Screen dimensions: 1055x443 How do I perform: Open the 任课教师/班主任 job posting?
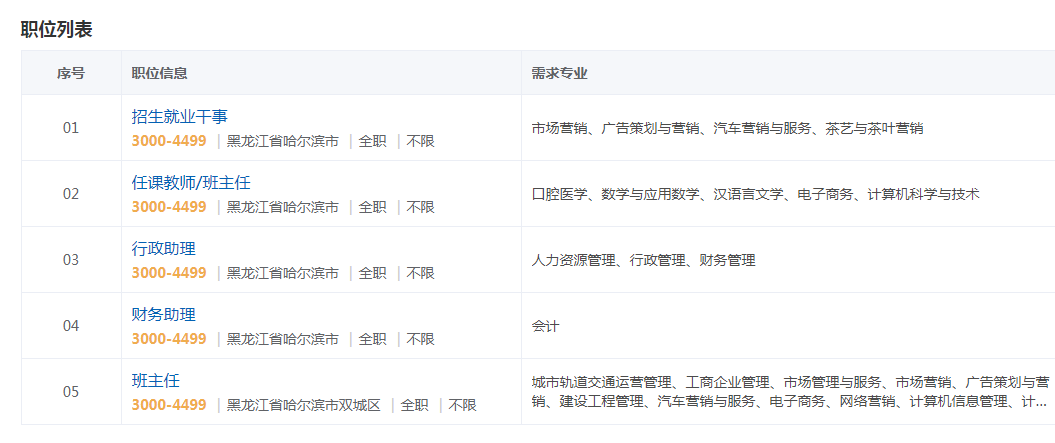190,183
